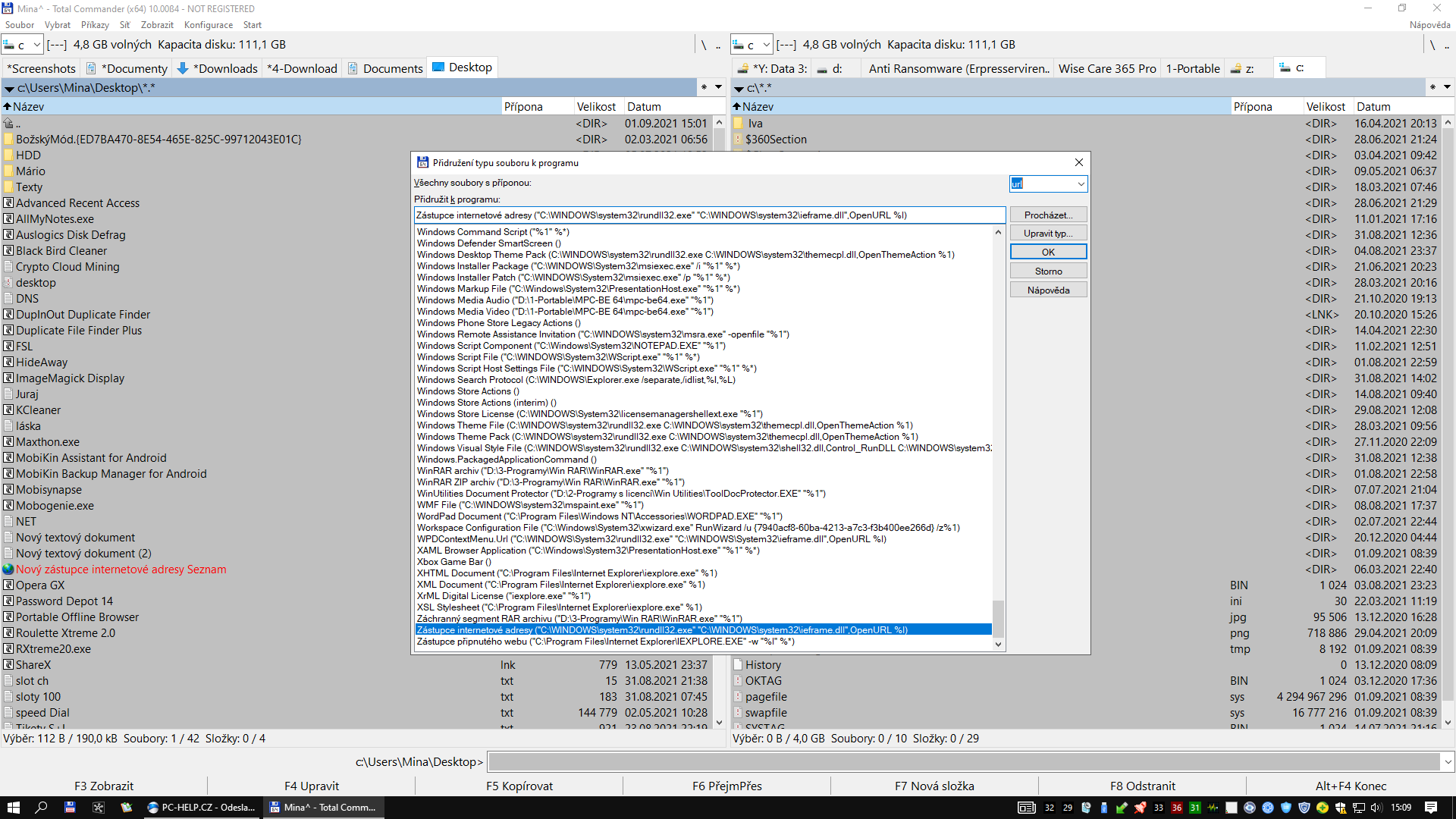
Task: Click the BožskýMód folder icon
Action: 9,140
